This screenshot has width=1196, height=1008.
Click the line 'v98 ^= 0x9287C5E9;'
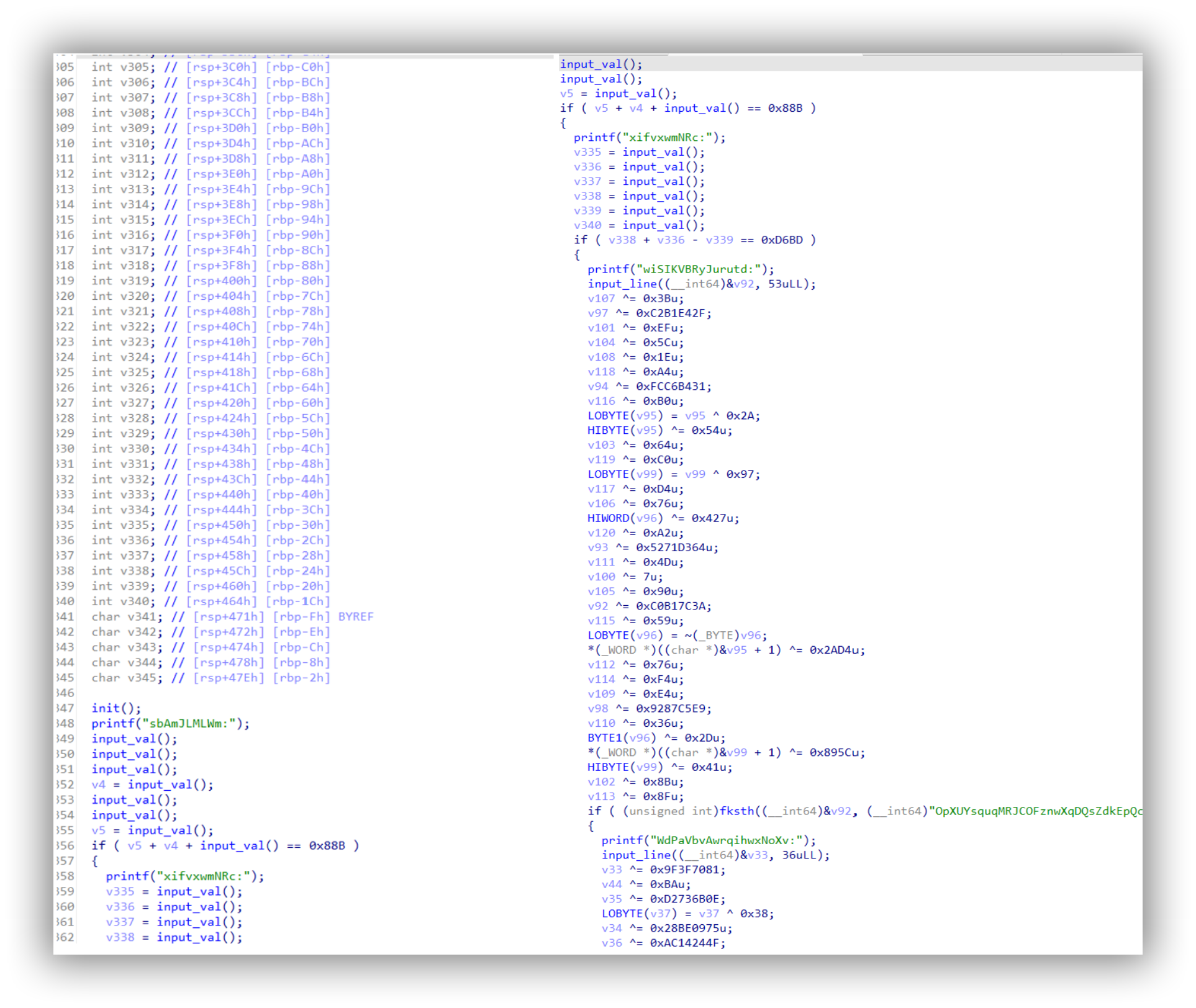[650, 709]
